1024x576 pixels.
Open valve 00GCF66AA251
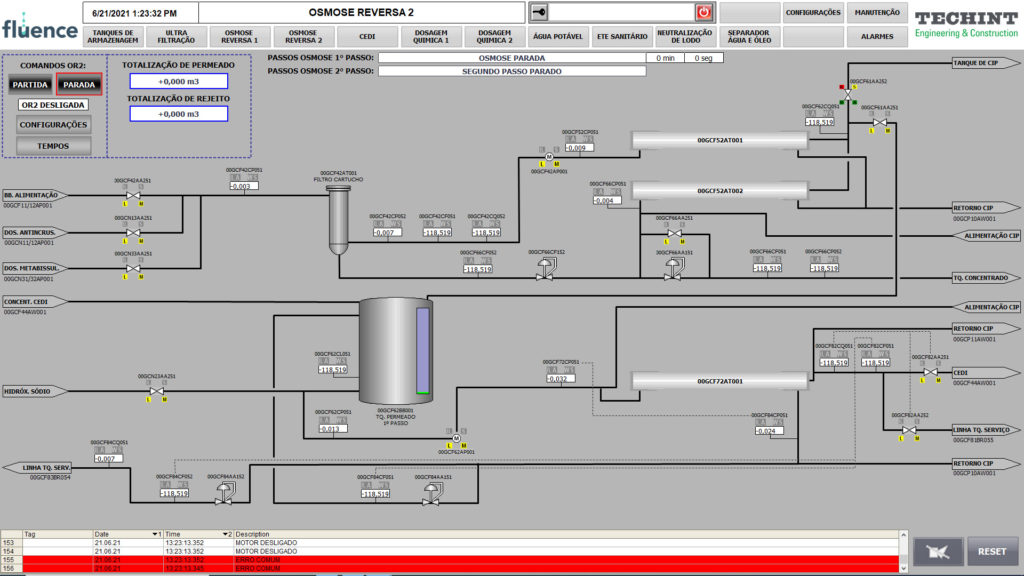click(675, 233)
